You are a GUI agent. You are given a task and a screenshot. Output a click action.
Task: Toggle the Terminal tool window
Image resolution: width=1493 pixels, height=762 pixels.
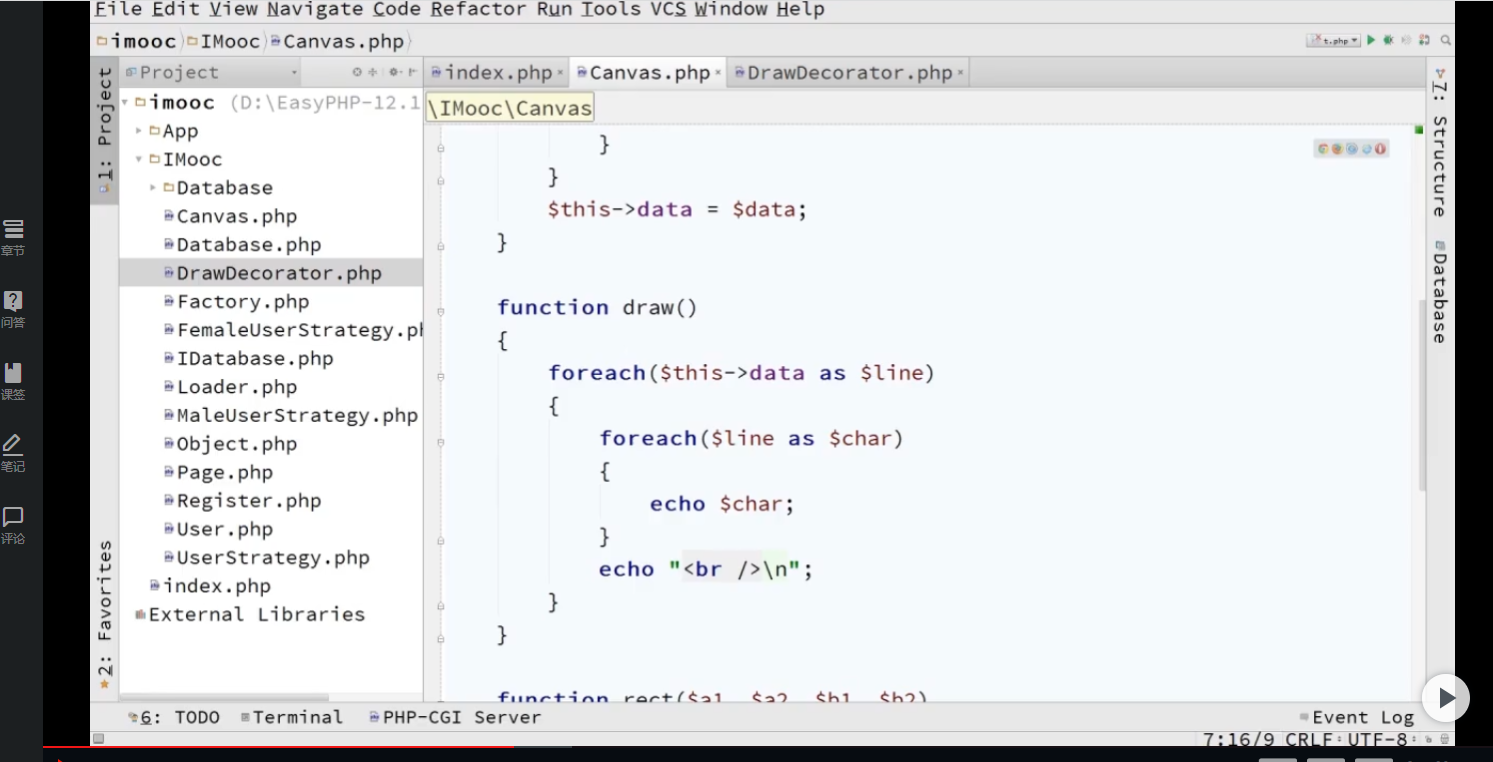point(292,717)
